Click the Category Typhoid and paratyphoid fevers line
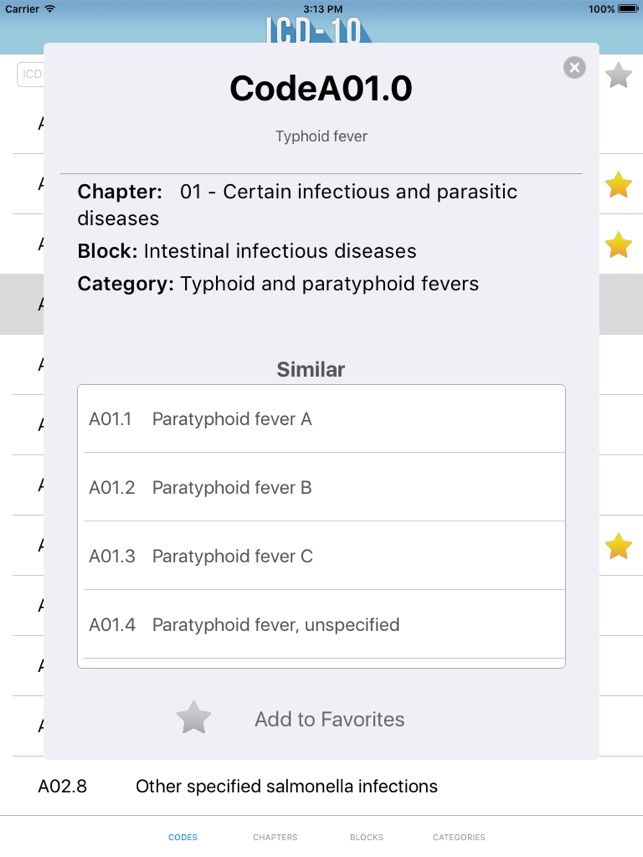Screen dimensions: 643x857 [278, 284]
